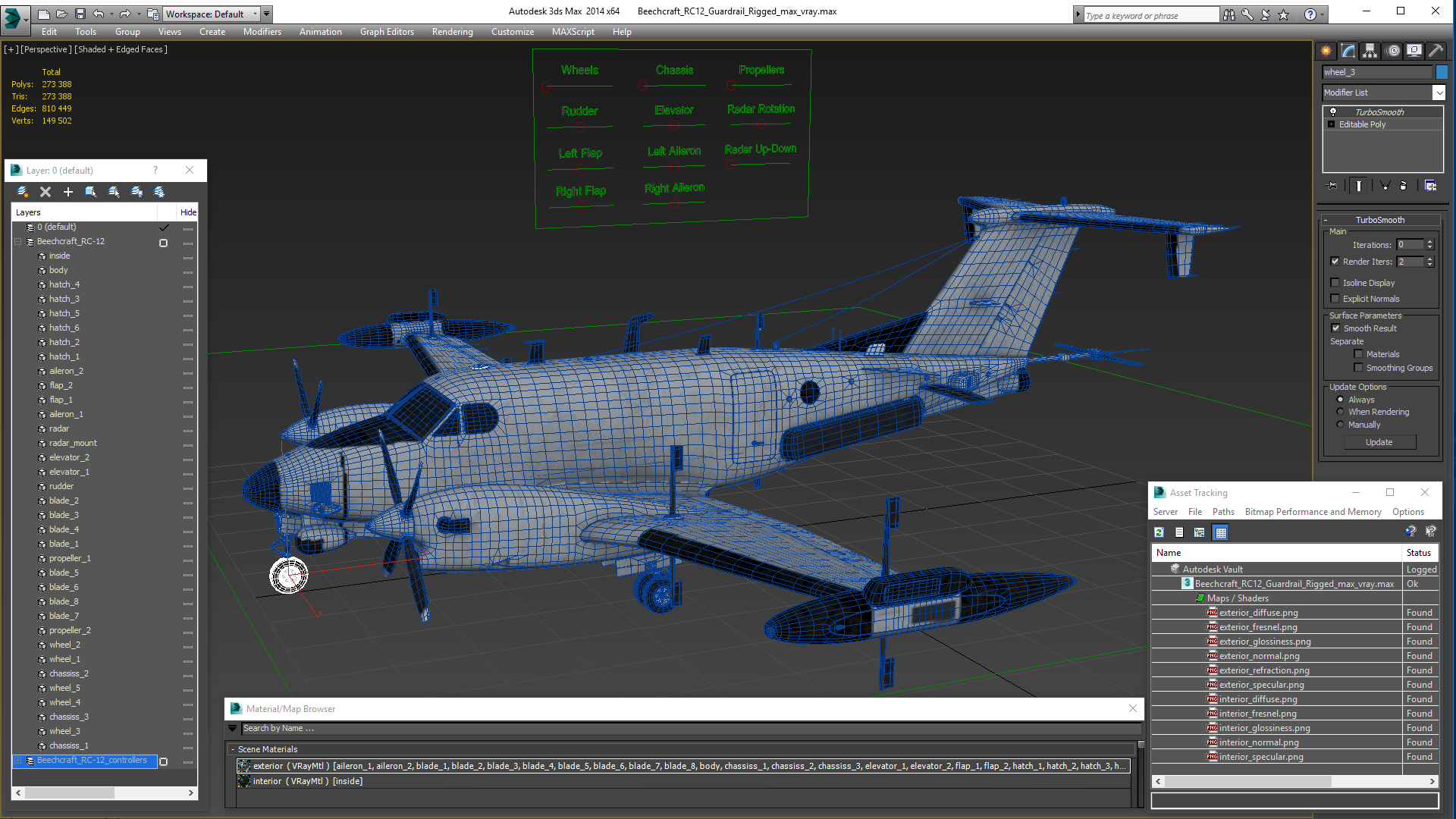Click the New Scene icon in quick toolbar
Image resolution: width=1456 pixels, height=819 pixels.
pyautogui.click(x=44, y=14)
